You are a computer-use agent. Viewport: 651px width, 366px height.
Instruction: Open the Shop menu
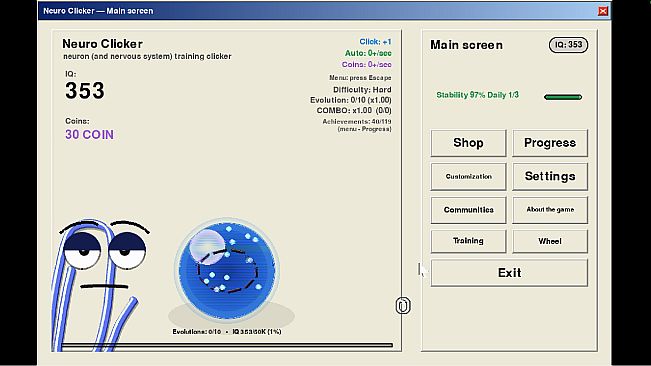click(x=468, y=143)
